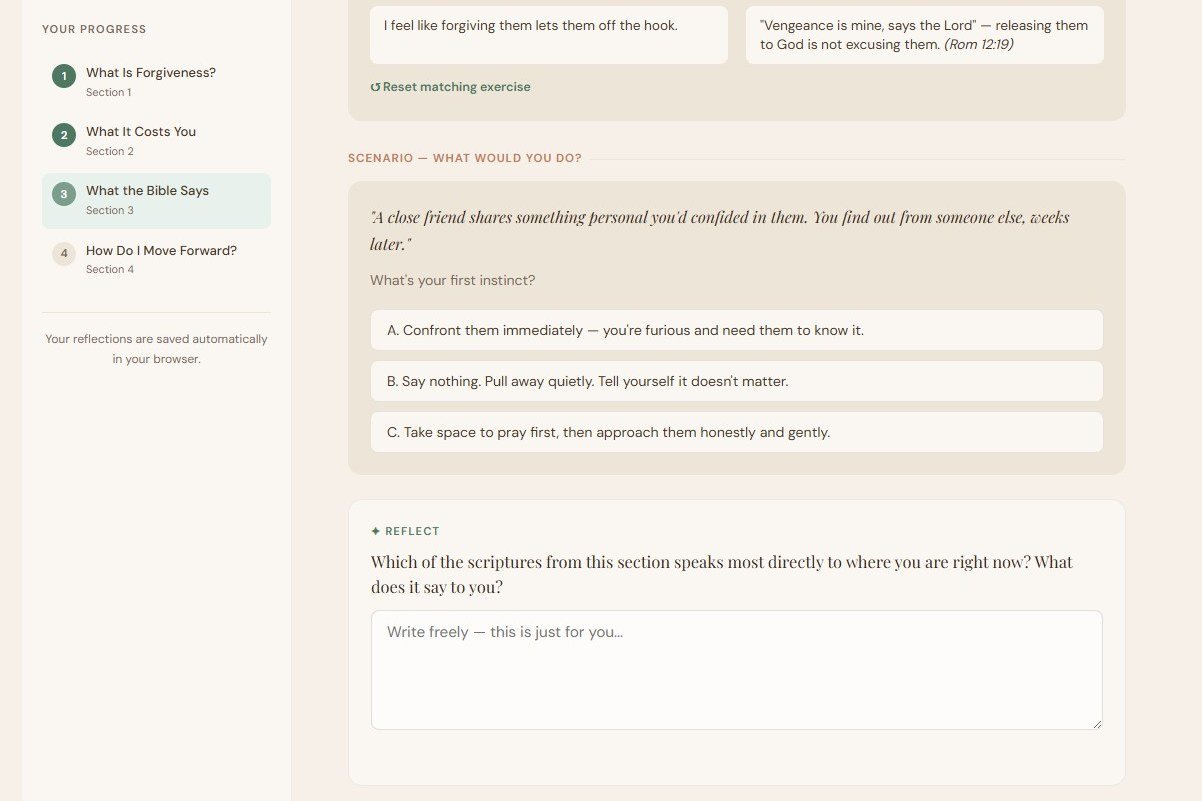Click the 'Which of the scriptures' question text

(x=722, y=574)
